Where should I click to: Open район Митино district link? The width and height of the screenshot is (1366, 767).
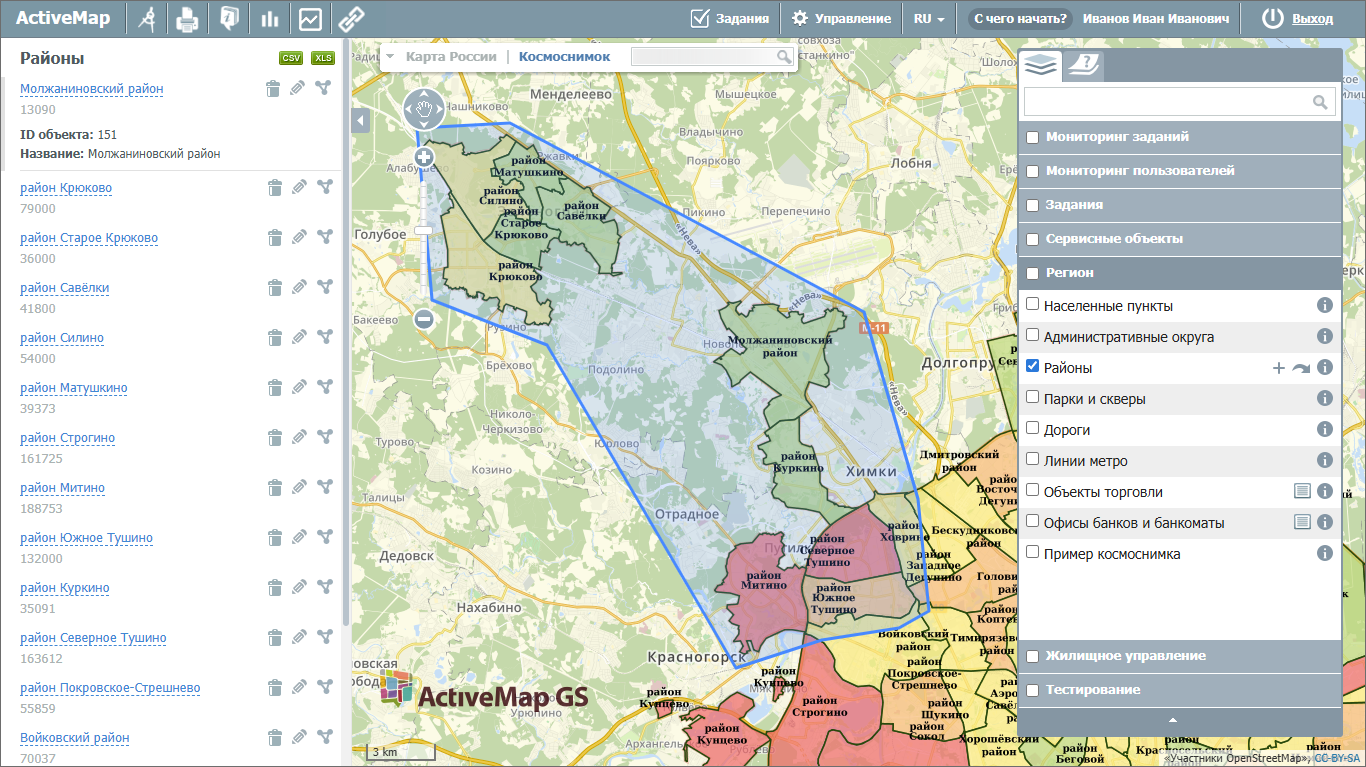click(x=62, y=488)
